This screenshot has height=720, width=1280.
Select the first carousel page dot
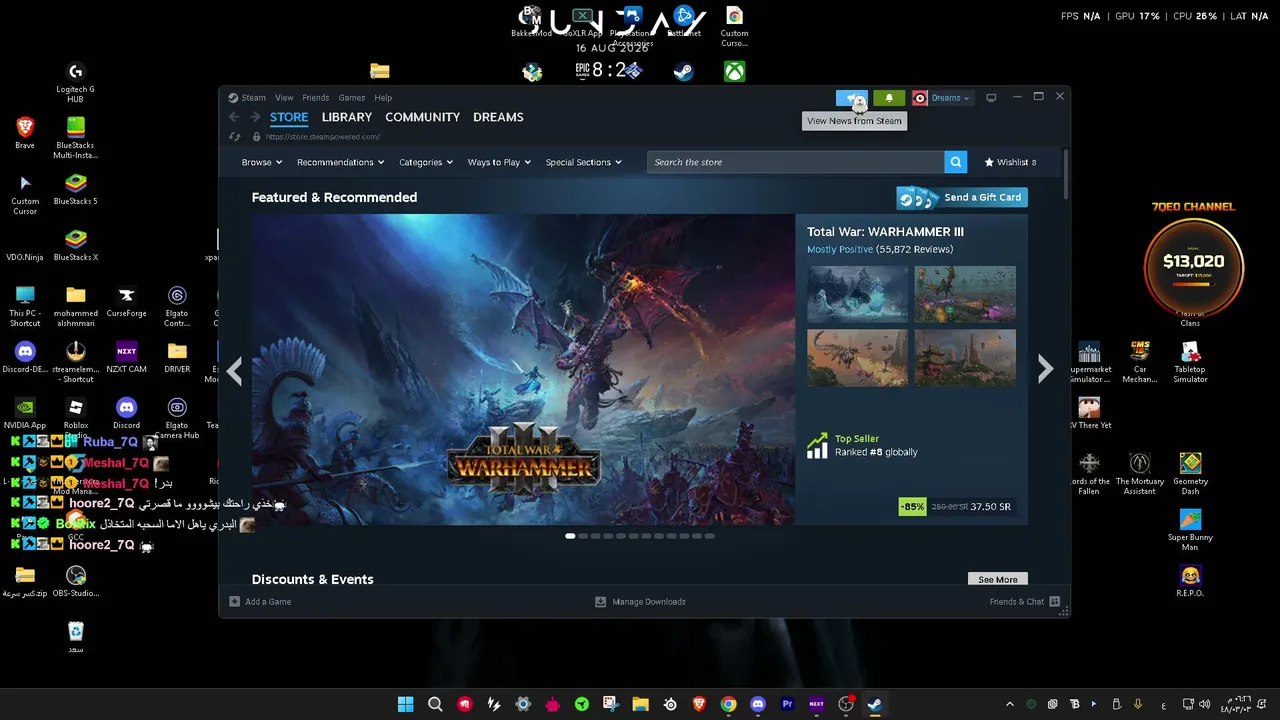[x=570, y=536]
